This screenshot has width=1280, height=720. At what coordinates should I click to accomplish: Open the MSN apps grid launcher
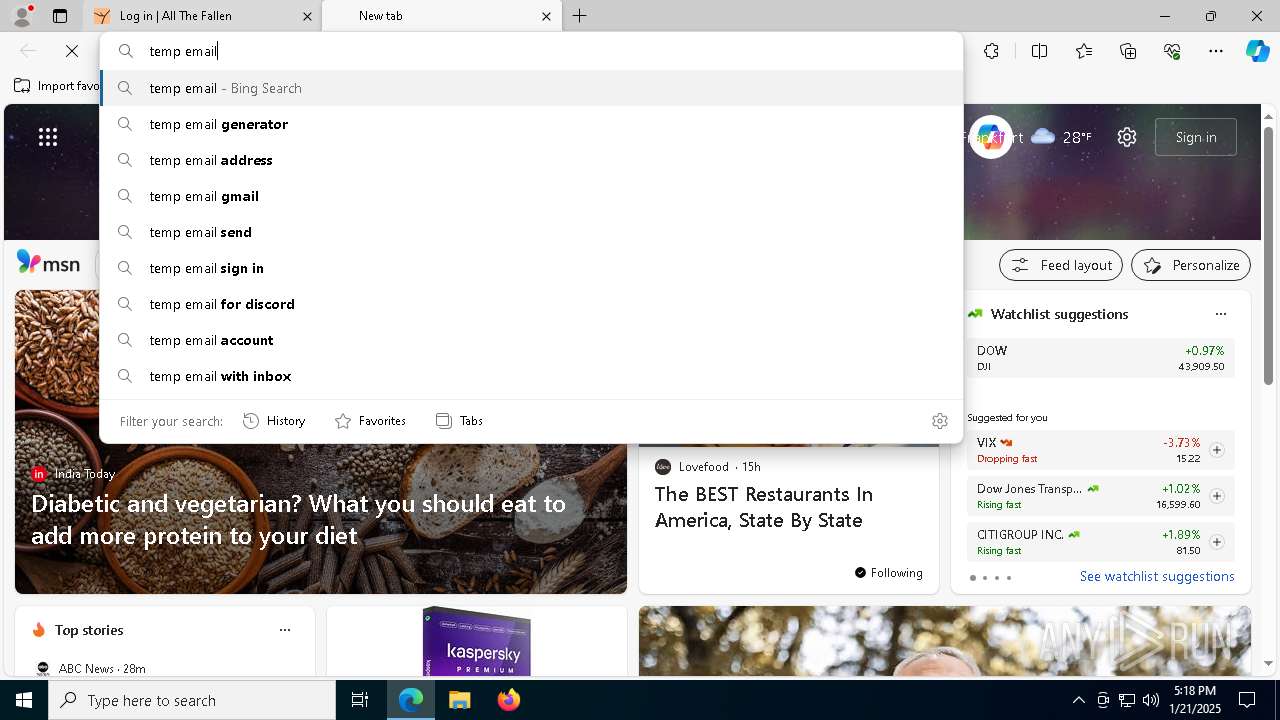click(48, 137)
